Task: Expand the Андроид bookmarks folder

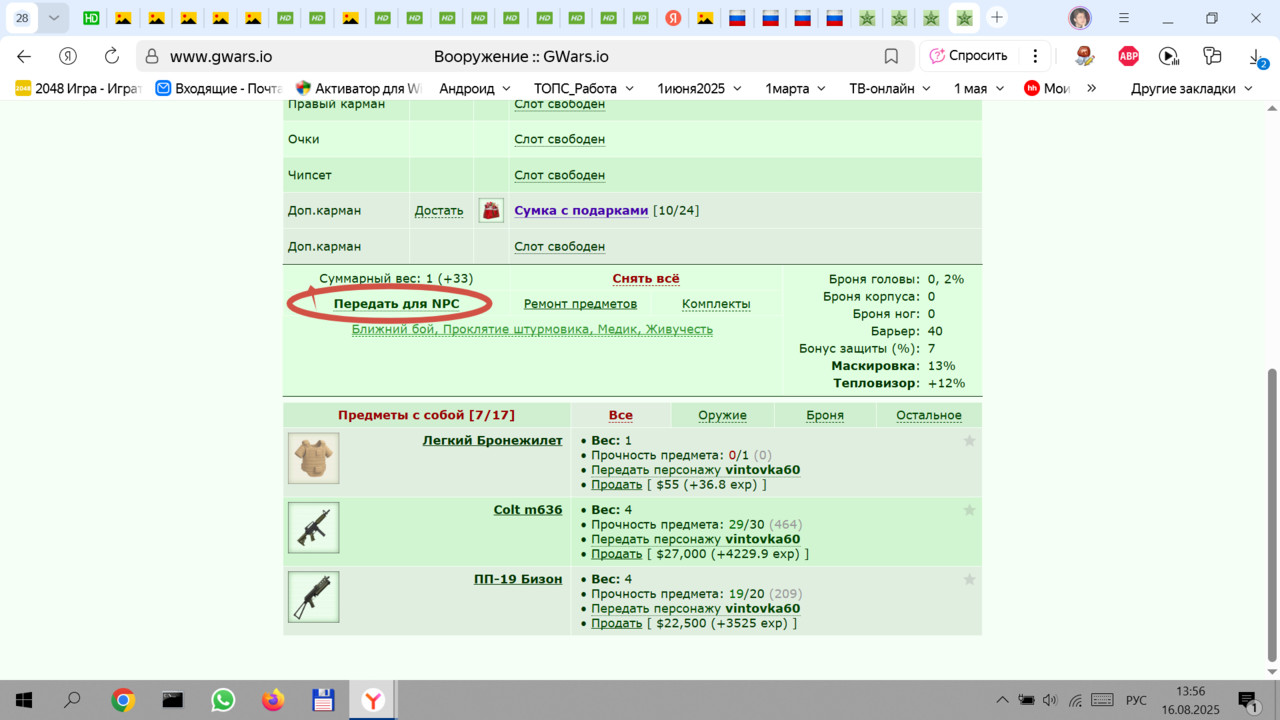Action: (475, 88)
